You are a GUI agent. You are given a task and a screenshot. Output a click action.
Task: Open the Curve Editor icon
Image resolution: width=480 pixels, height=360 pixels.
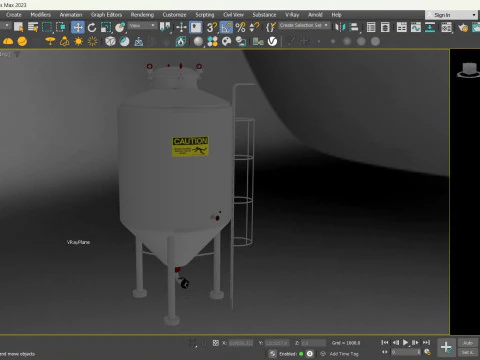pyautogui.click(x=416, y=27)
